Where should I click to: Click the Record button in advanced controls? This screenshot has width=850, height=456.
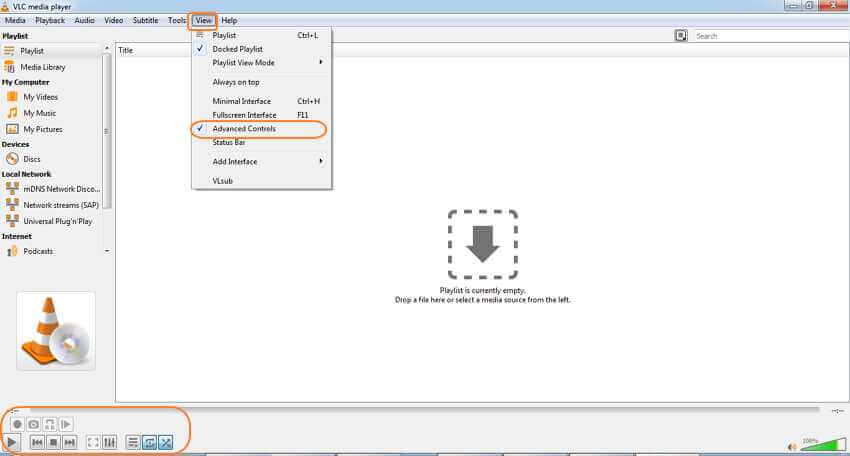point(17,425)
